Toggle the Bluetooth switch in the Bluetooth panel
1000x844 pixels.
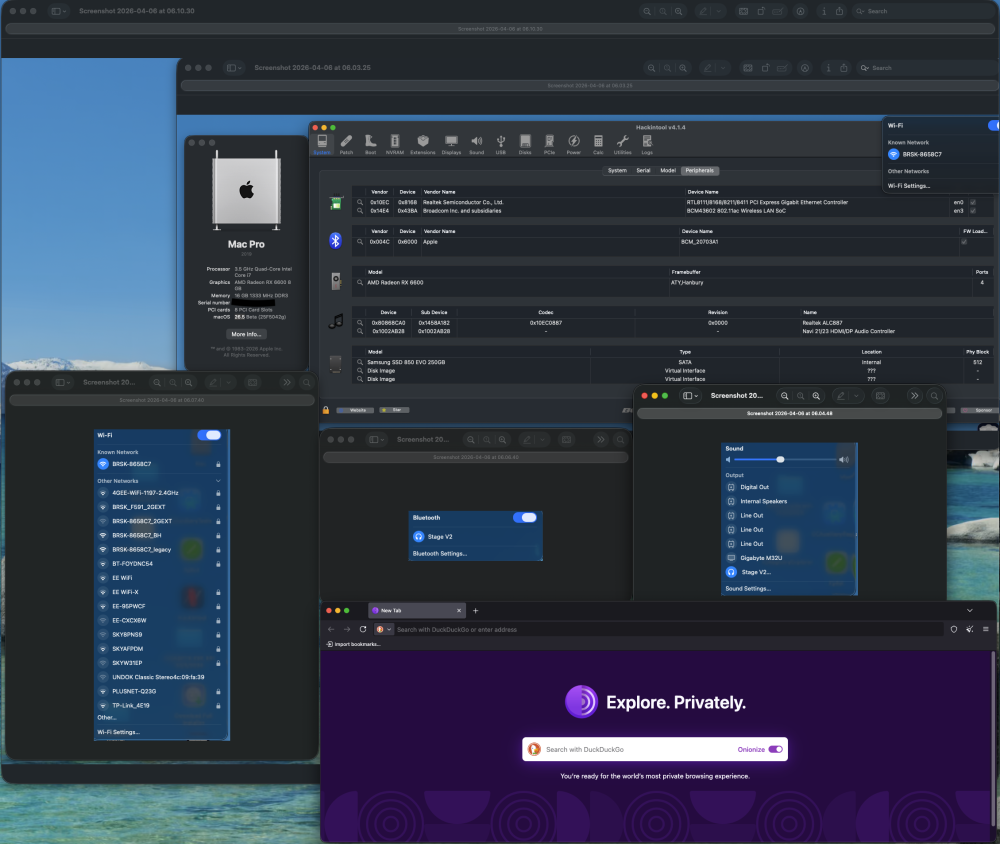(525, 517)
